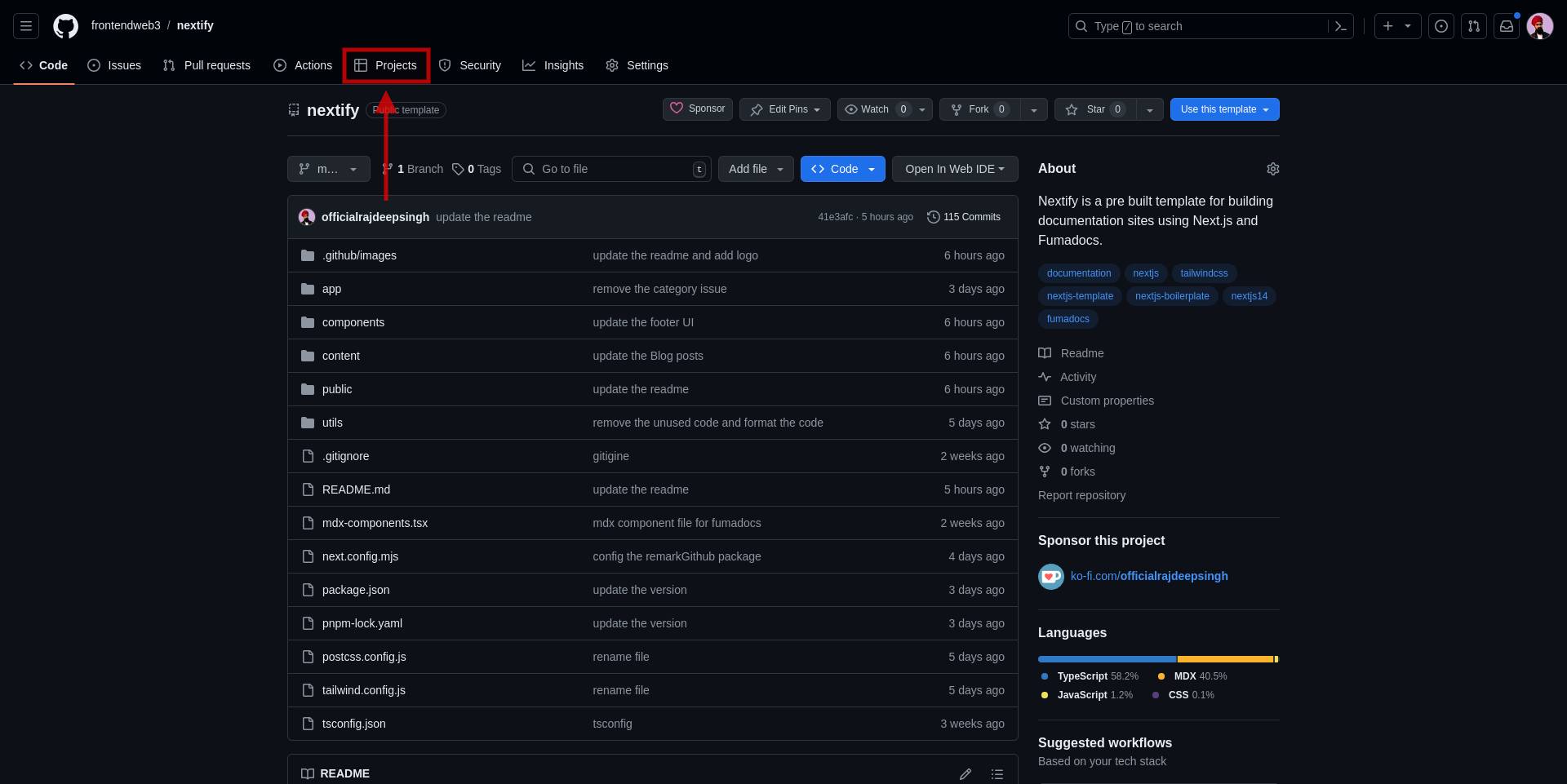This screenshot has height=784, width=1567.
Task: Switch to the Insights tab
Action: click(553, 65)
